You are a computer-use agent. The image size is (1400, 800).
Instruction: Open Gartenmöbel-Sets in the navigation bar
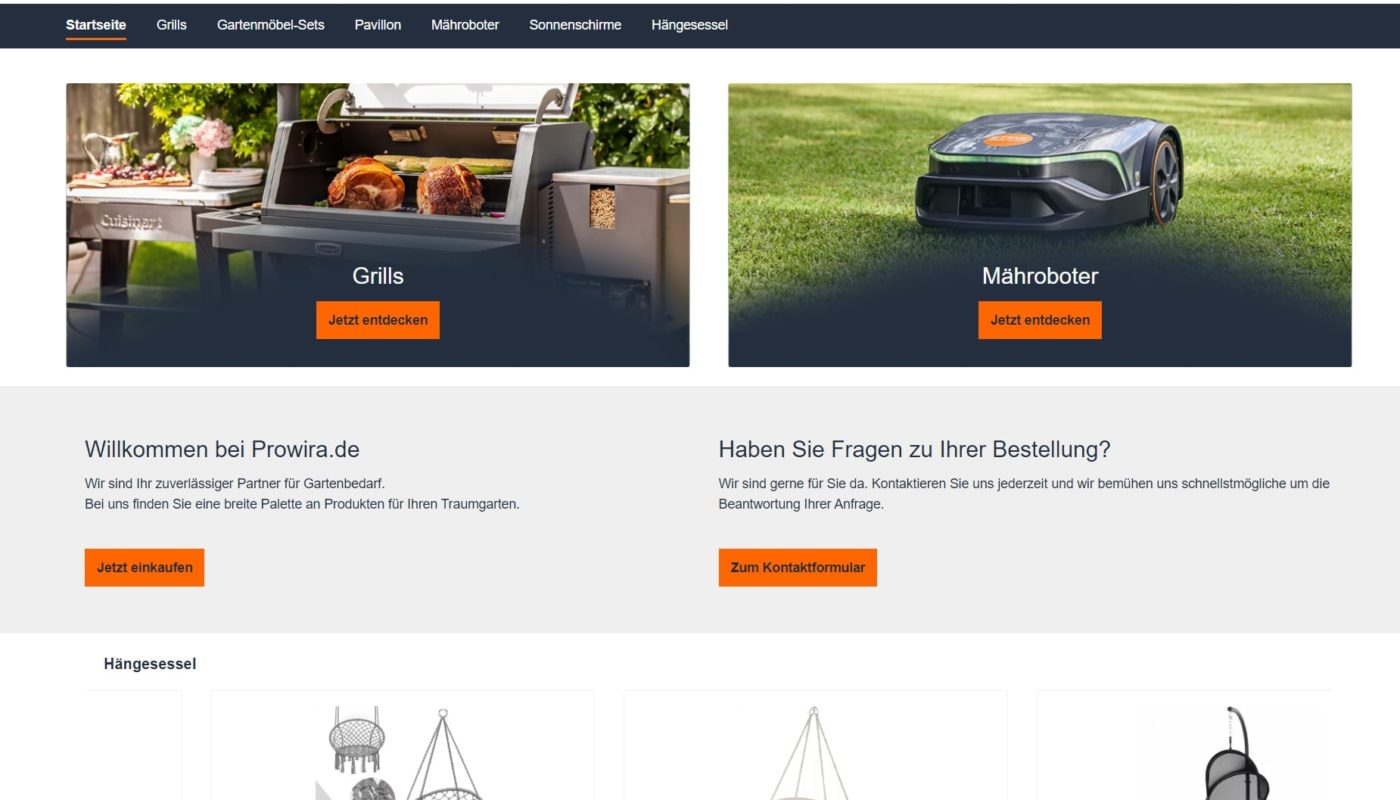click(x=270, y=25)
